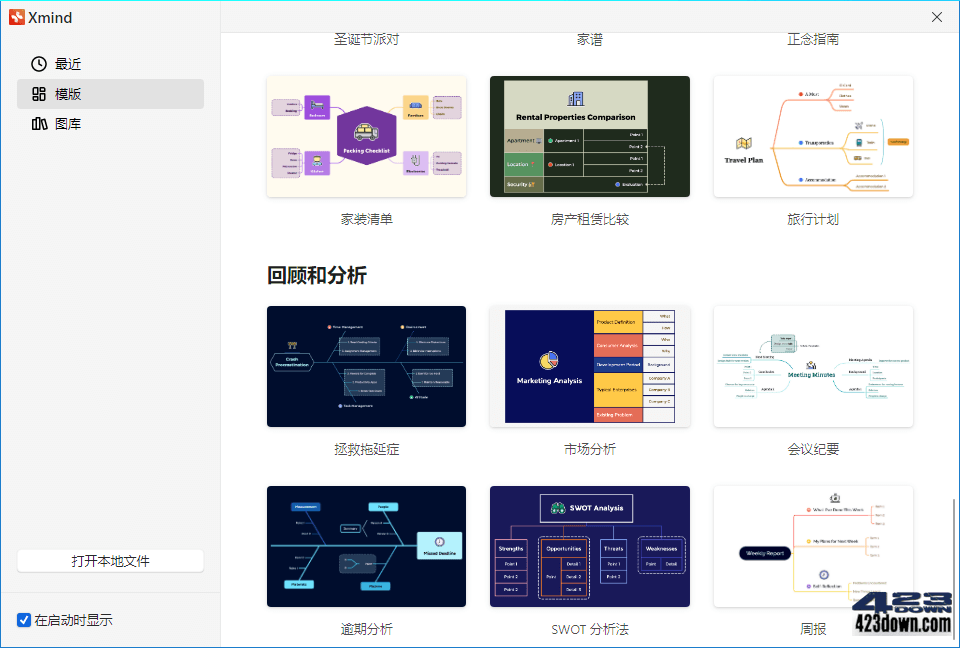Uncheck the 在启动时显示 checkbox
This screenshot has width=960, height=648.
coord(22,620)
